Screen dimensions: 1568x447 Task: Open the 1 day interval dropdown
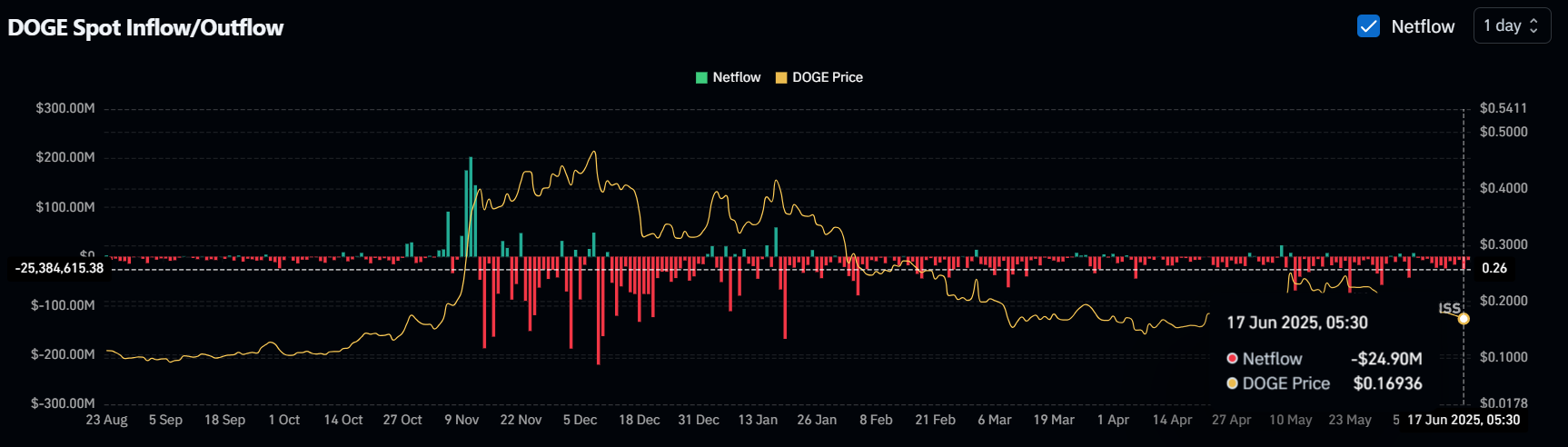[x=1512, y=25]
